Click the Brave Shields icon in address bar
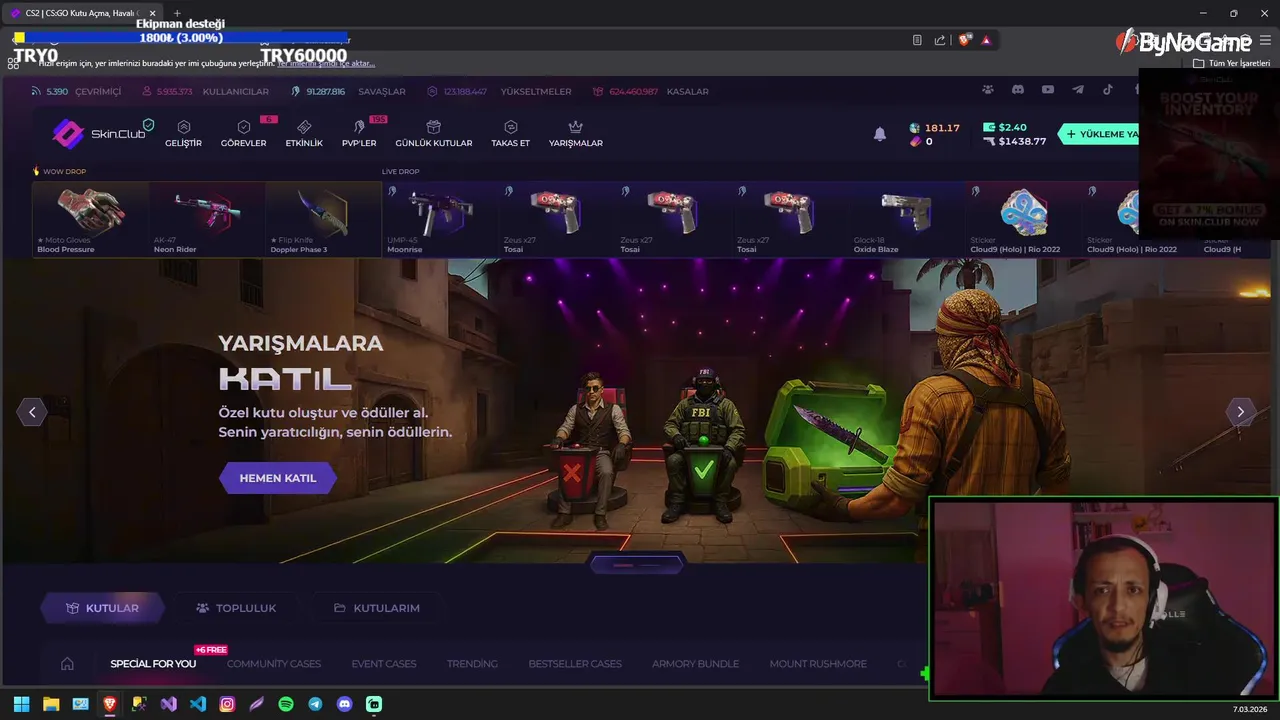The width and height of the screenshot is (1280, 720). (964, 40)
